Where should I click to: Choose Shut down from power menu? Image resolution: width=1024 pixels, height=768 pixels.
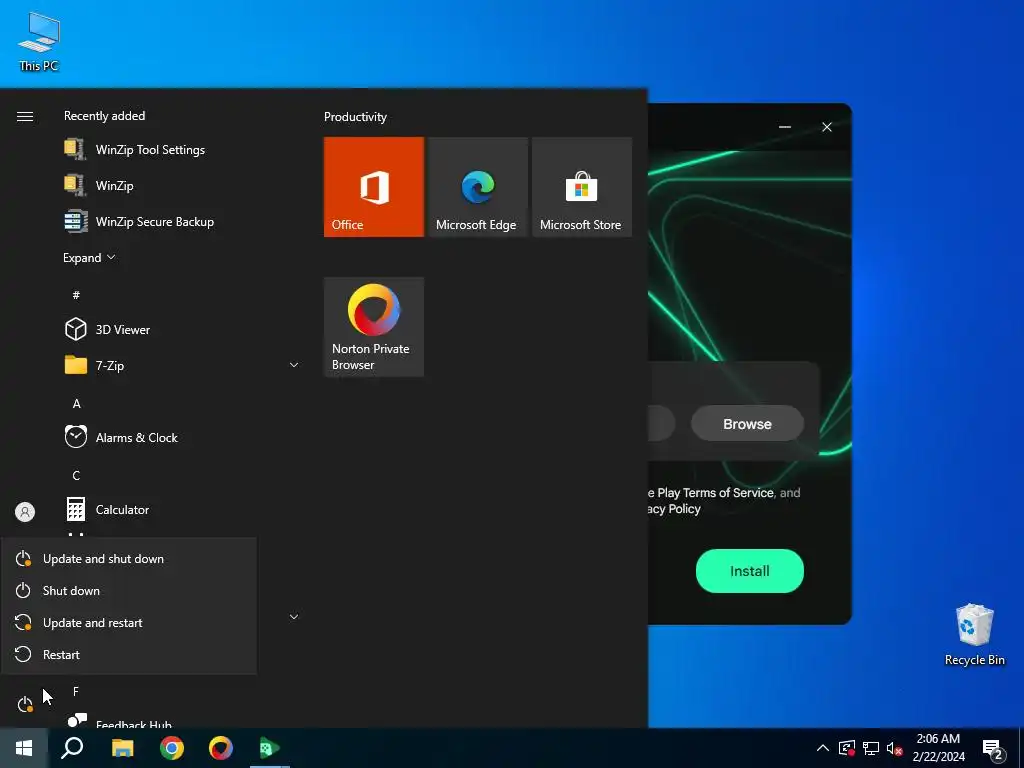129,590
